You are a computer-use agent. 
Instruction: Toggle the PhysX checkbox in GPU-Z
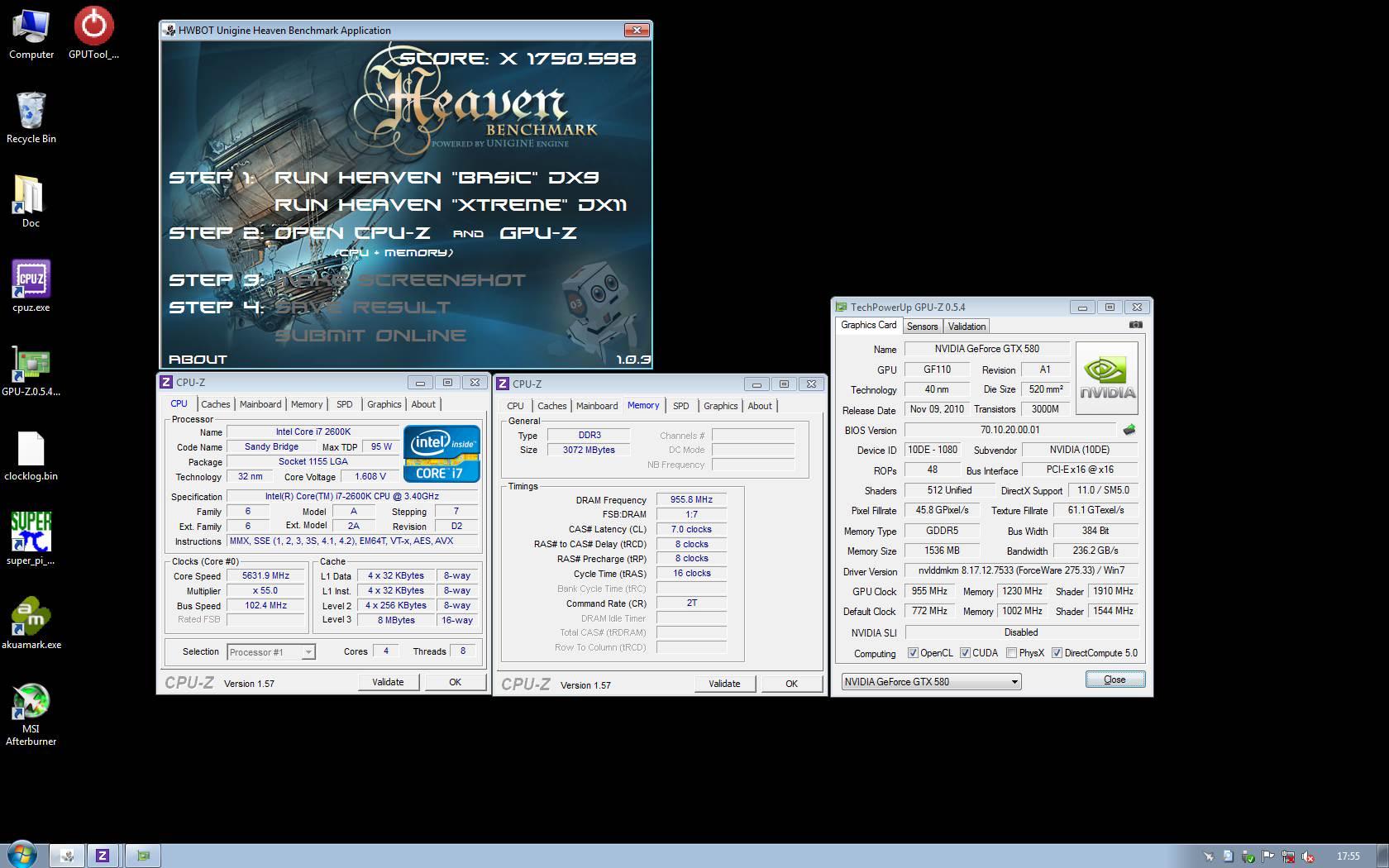click(1011, 653)
